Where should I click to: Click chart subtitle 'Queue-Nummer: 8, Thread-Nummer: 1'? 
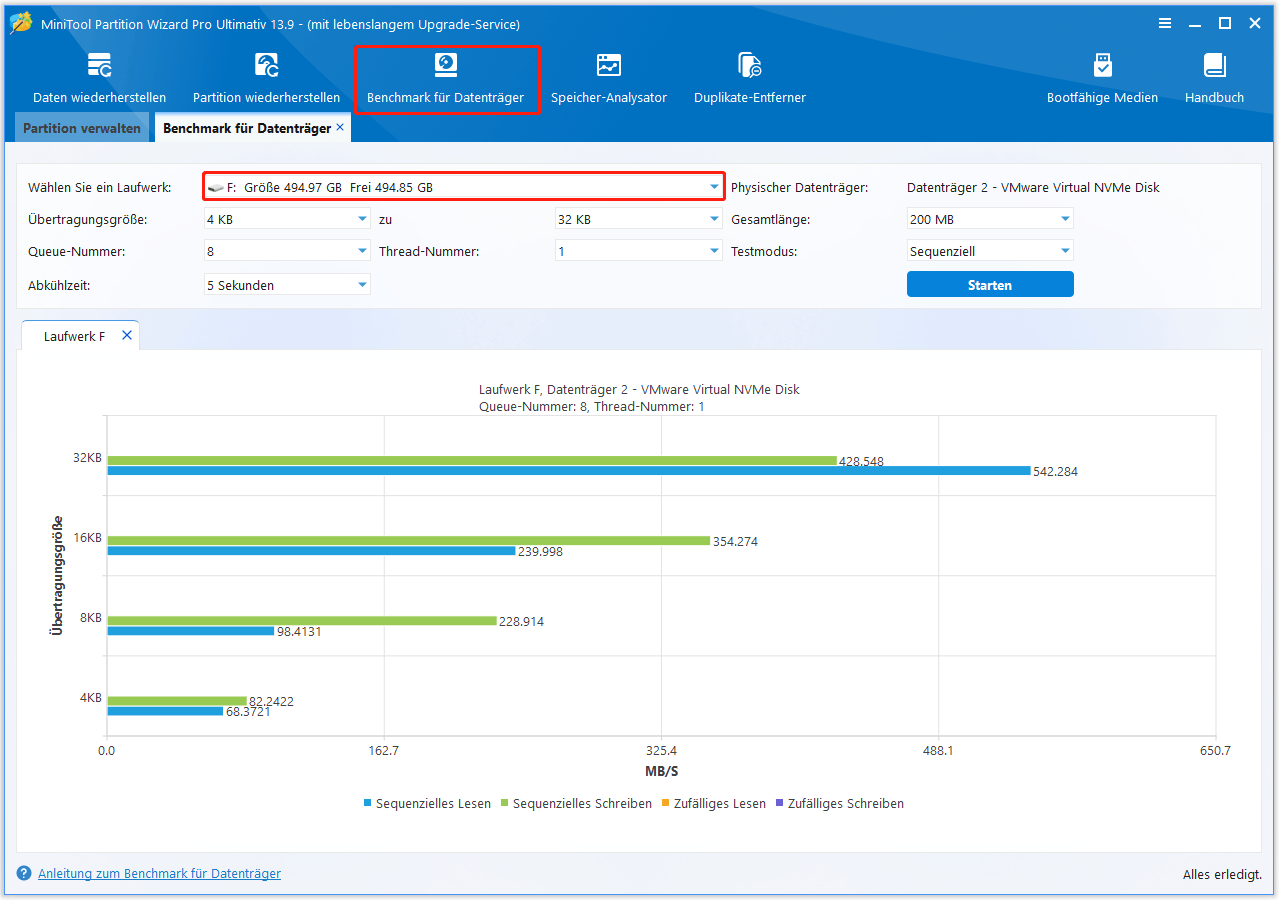click(592, 407)
